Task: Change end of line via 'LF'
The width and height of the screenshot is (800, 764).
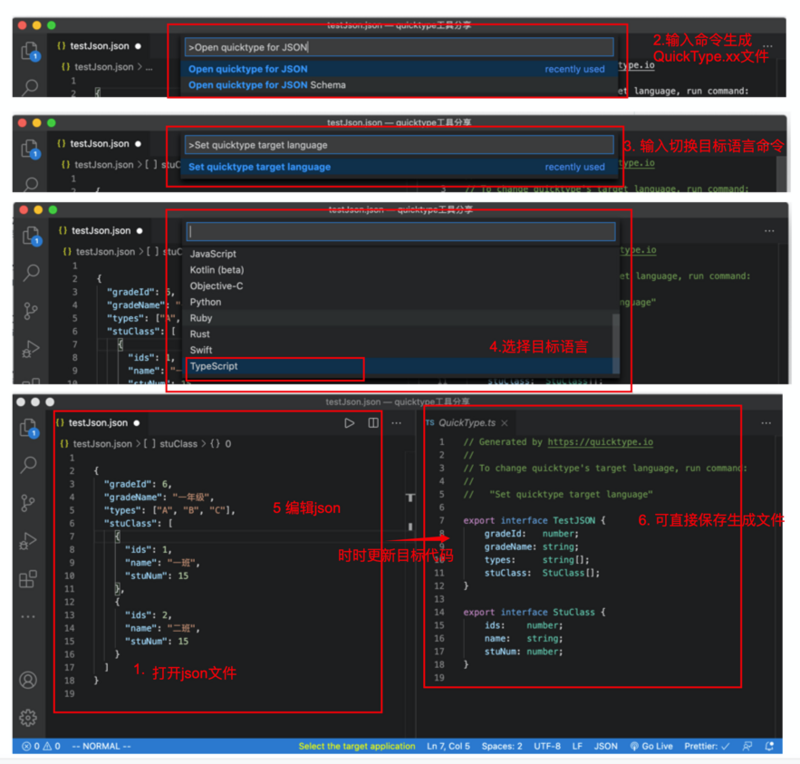Action: [577, 746]
